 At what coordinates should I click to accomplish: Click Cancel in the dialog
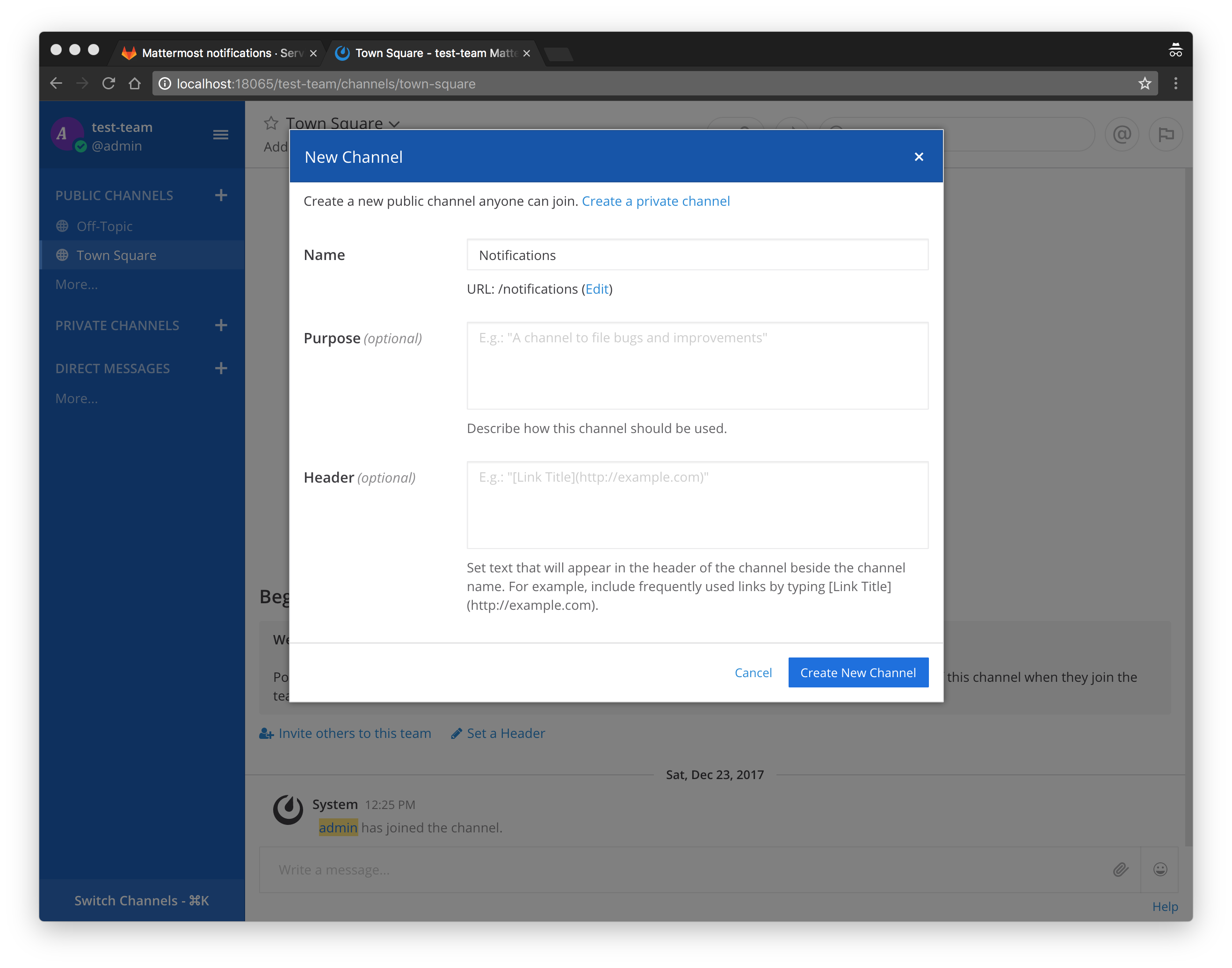click(x=753, y=672)
